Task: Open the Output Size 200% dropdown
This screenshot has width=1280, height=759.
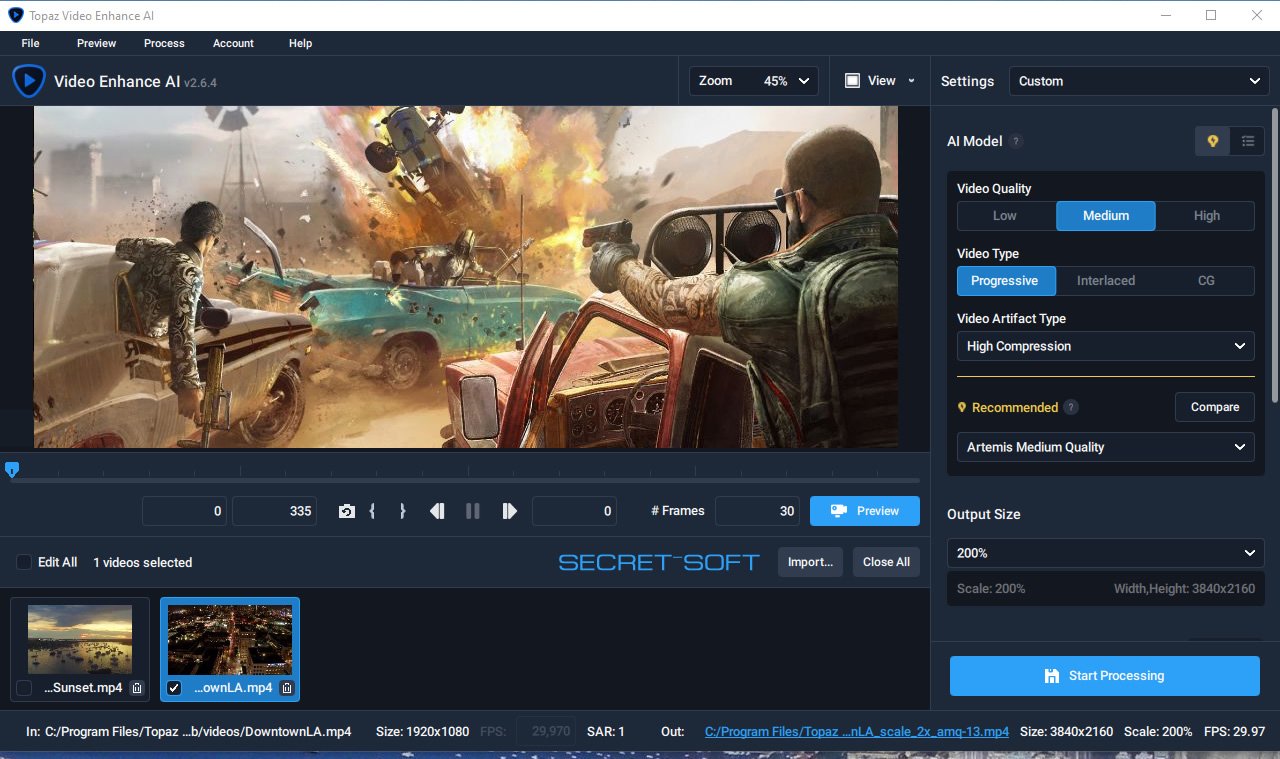Action: click(x=1105, y=553)
